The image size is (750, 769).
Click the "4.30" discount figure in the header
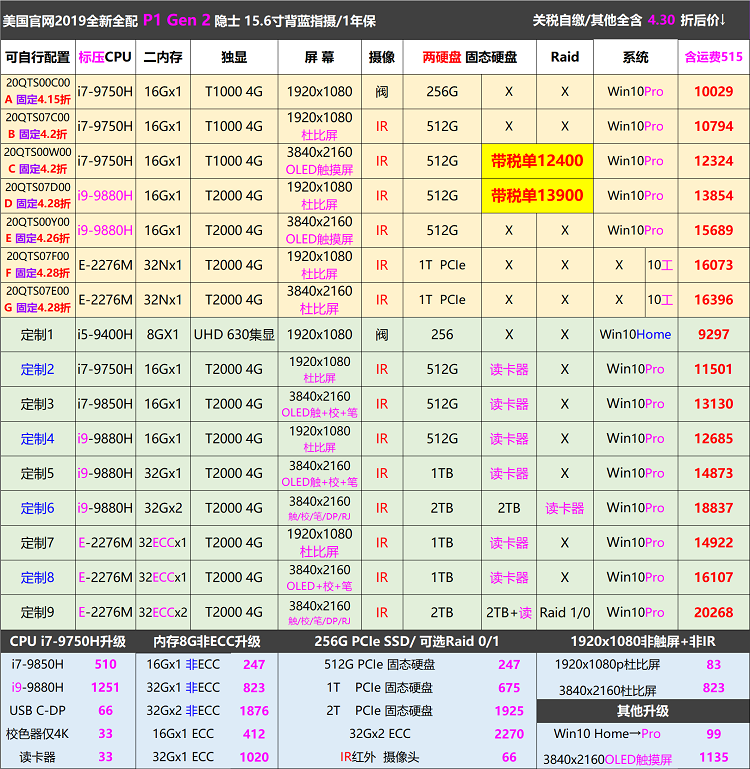[661, 20]
